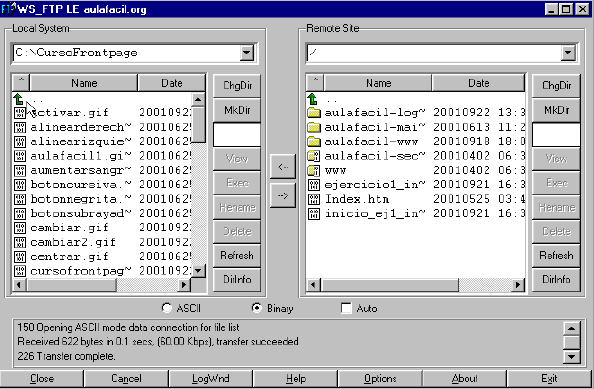
Task: Open Help from the bottom bar
Action: 295,378
